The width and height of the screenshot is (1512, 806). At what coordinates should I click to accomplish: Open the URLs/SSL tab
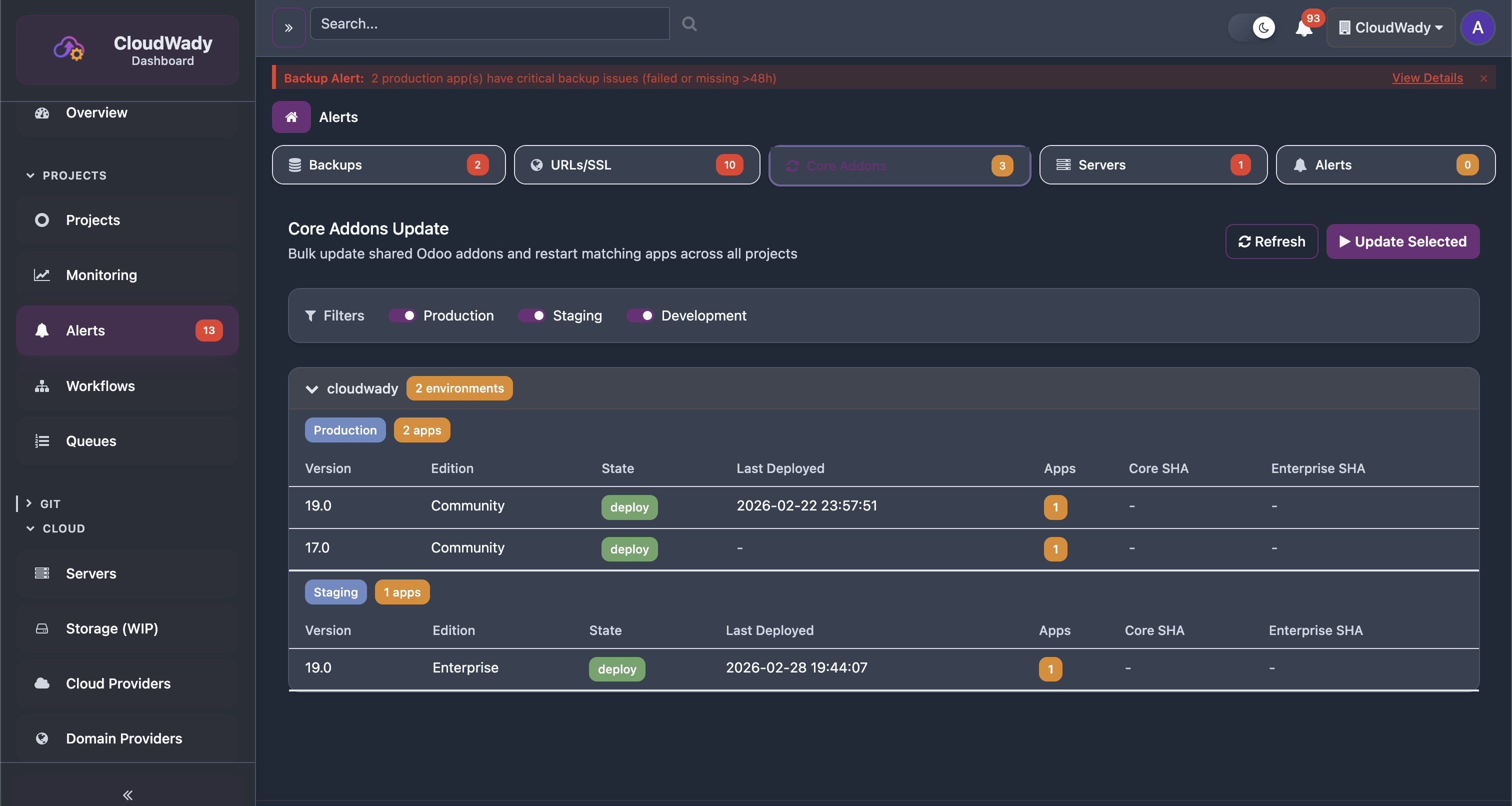coord(636,165)
